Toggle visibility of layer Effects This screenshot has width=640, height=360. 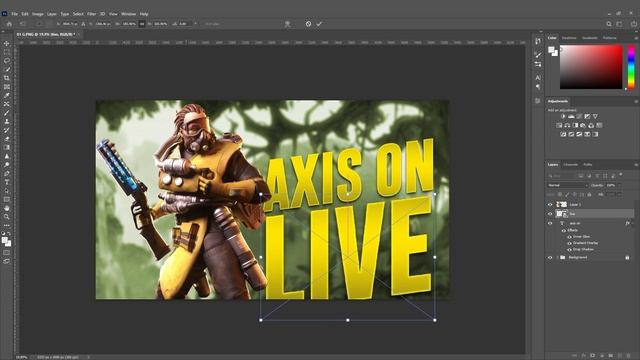pyautogui.click(x=564, y=231)
